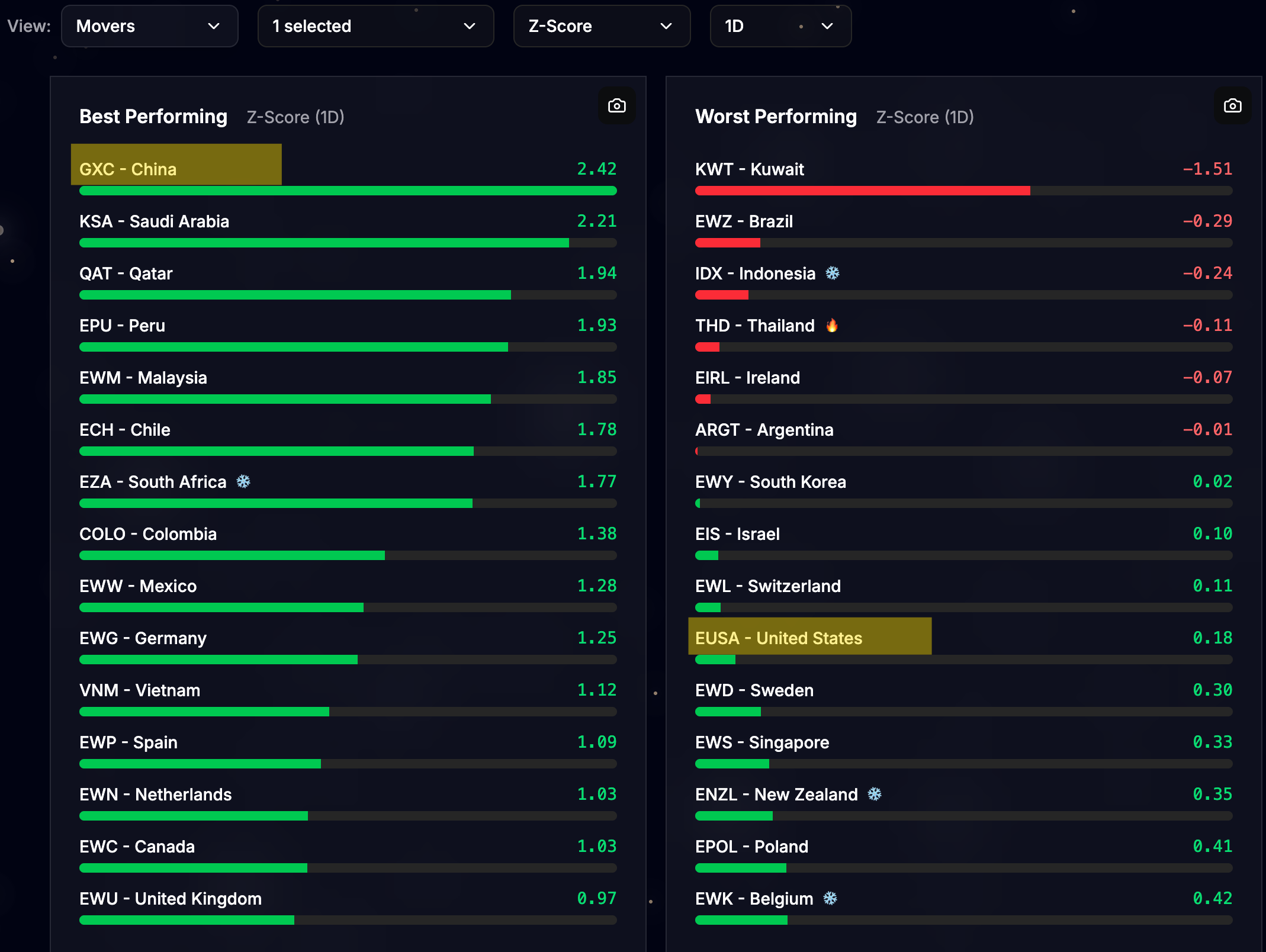Click the Worst Performing panel title
1266x952 pixels.
(776, 117)
